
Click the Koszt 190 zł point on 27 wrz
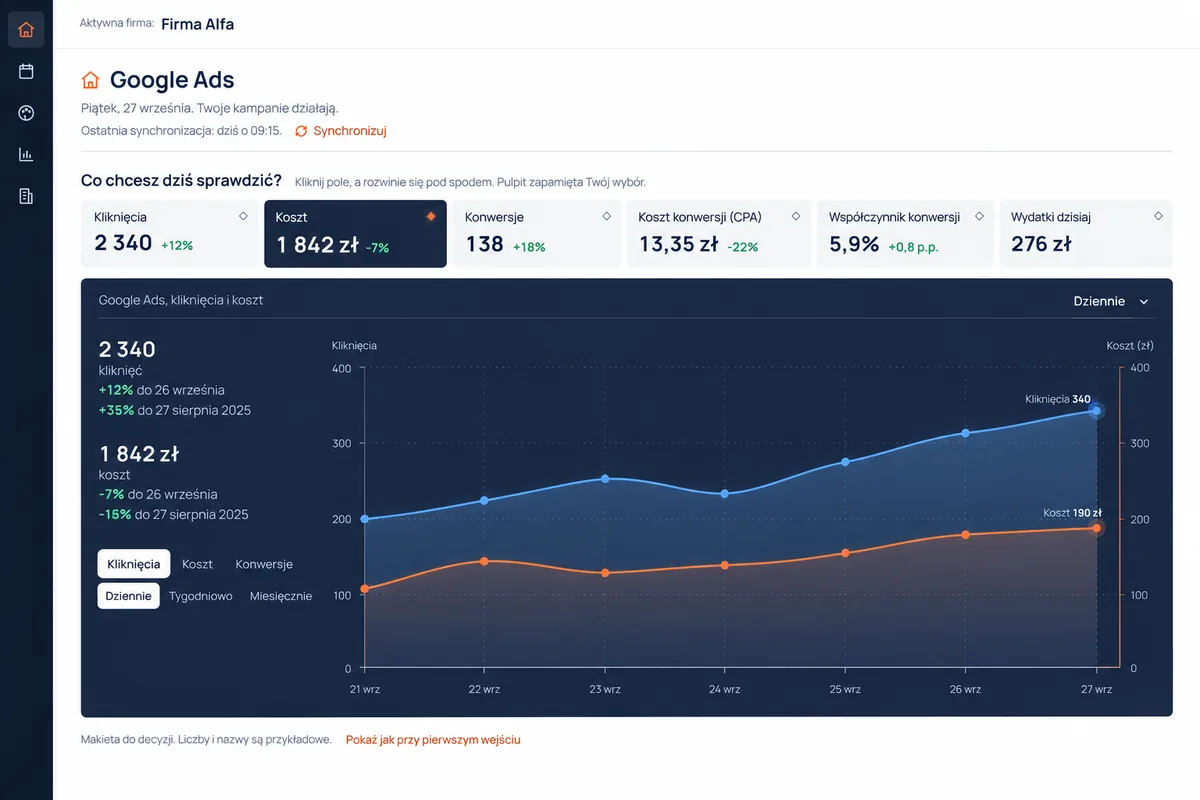coord(1096,528)
